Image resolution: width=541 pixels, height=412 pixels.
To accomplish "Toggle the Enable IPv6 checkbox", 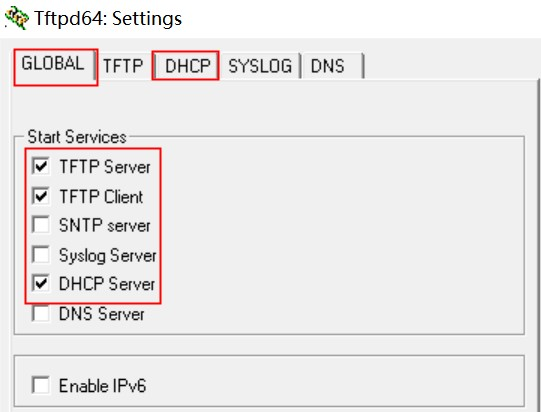I will pos(41,385).
